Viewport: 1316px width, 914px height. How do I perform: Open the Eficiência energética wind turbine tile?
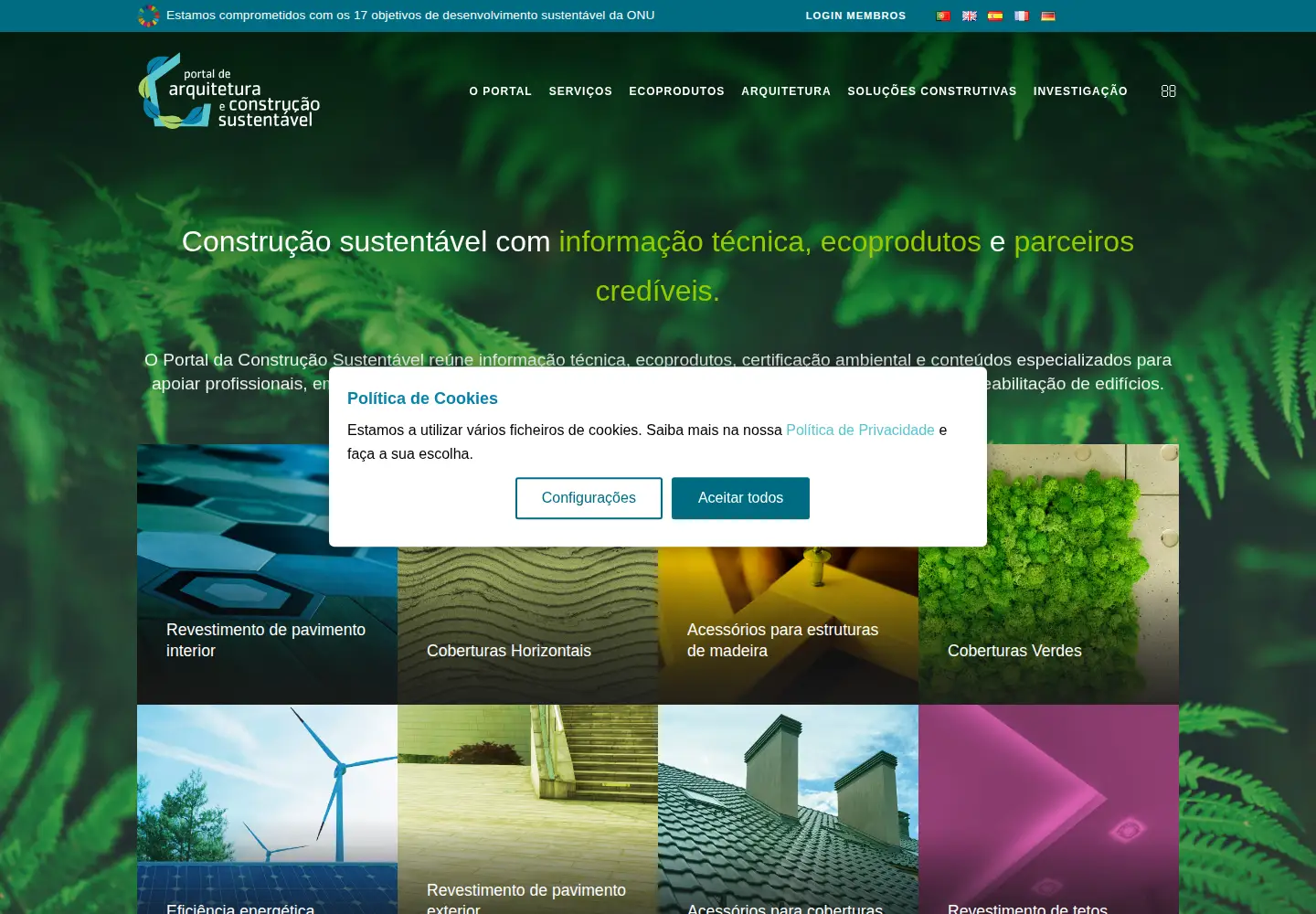(x=267, y=809)
